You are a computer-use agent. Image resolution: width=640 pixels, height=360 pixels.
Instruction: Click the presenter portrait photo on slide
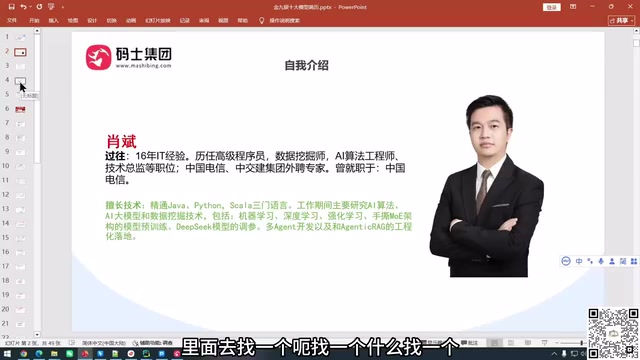(487, 186)
